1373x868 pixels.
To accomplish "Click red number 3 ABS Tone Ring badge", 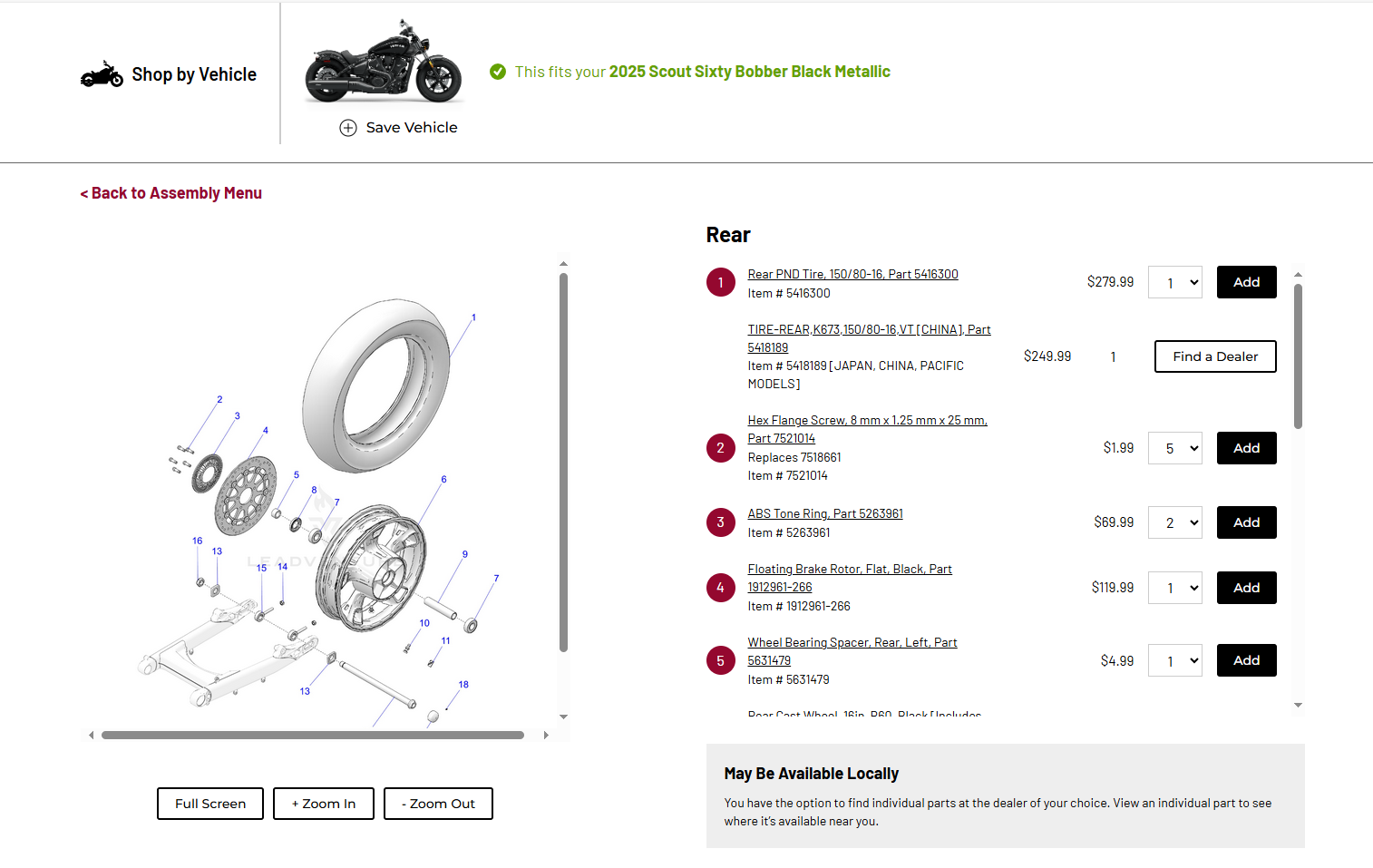I will coord(721,522).
